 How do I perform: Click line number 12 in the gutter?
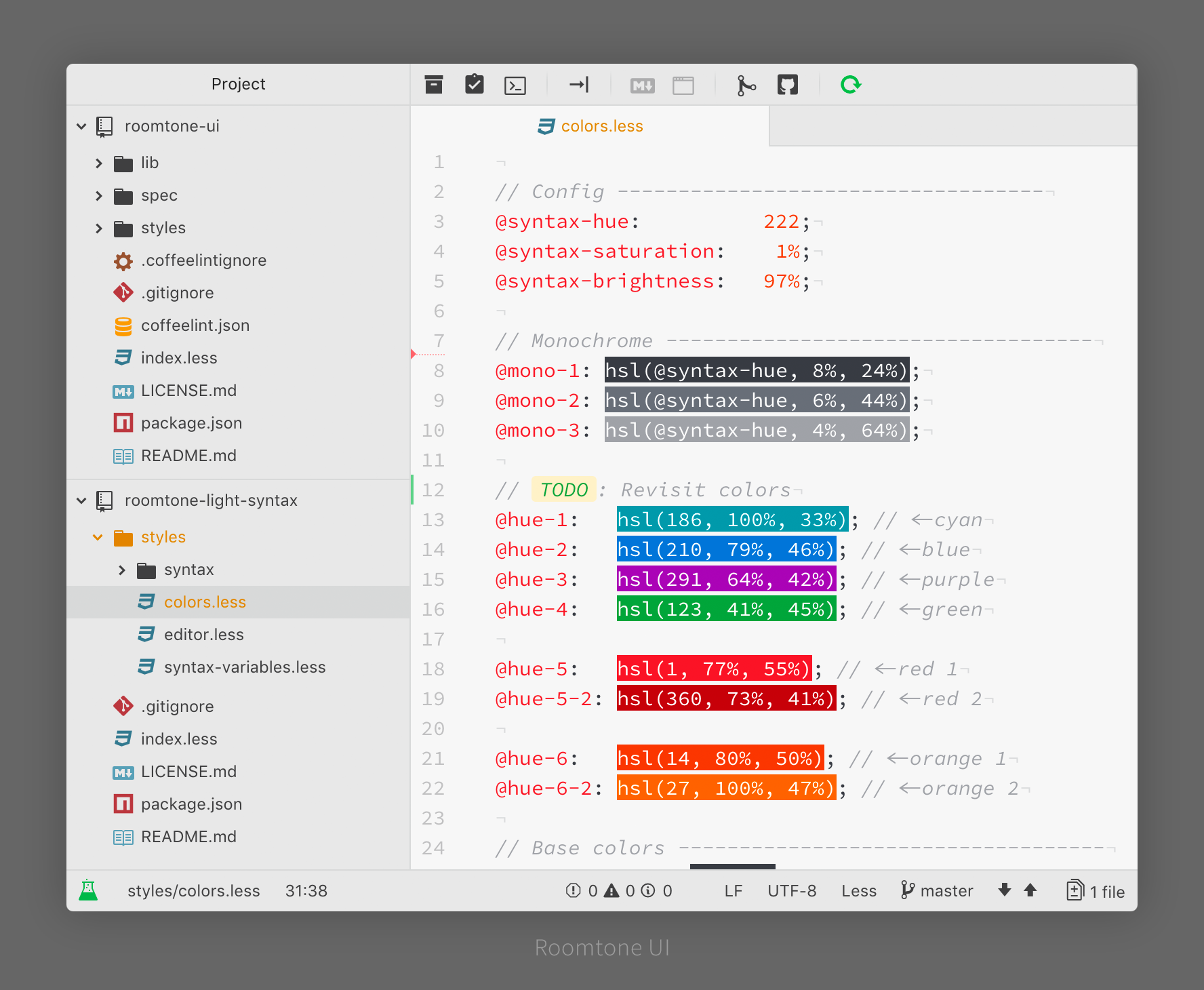[433, 490]
